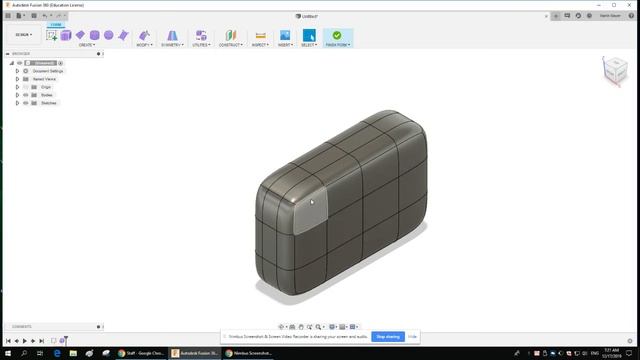Open the Create dropdown menu
The width and height of the screenshot is (640, 360).
click(87, 45)
